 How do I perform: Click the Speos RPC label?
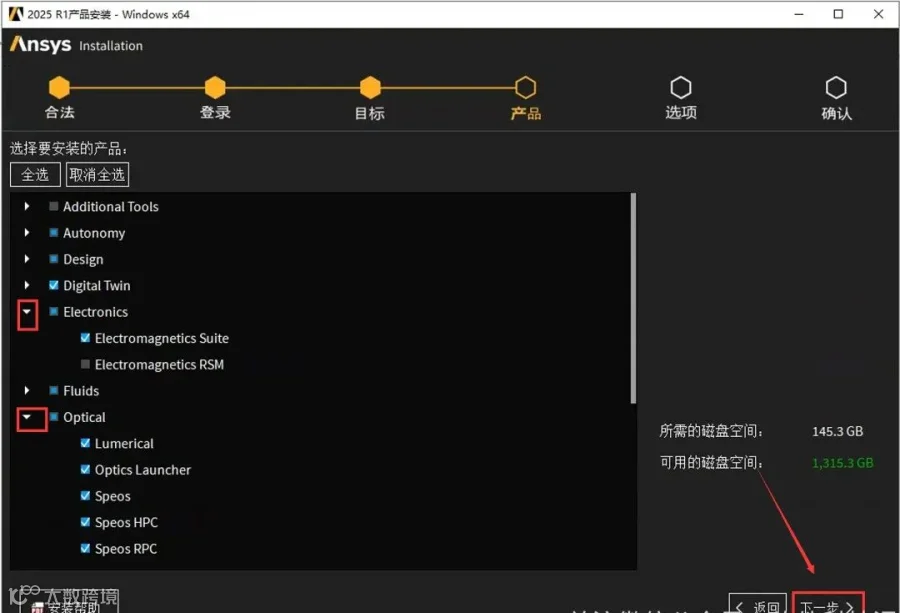click(126, 549)
